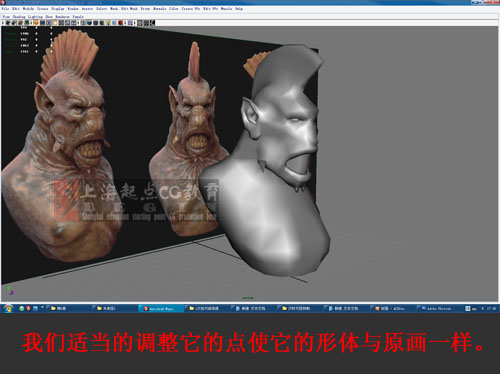This screenshot has width=500, height=374.
Task: Toggle the High Quality rendering red icon
Action: pyautogui.click(x=121, y=23)
